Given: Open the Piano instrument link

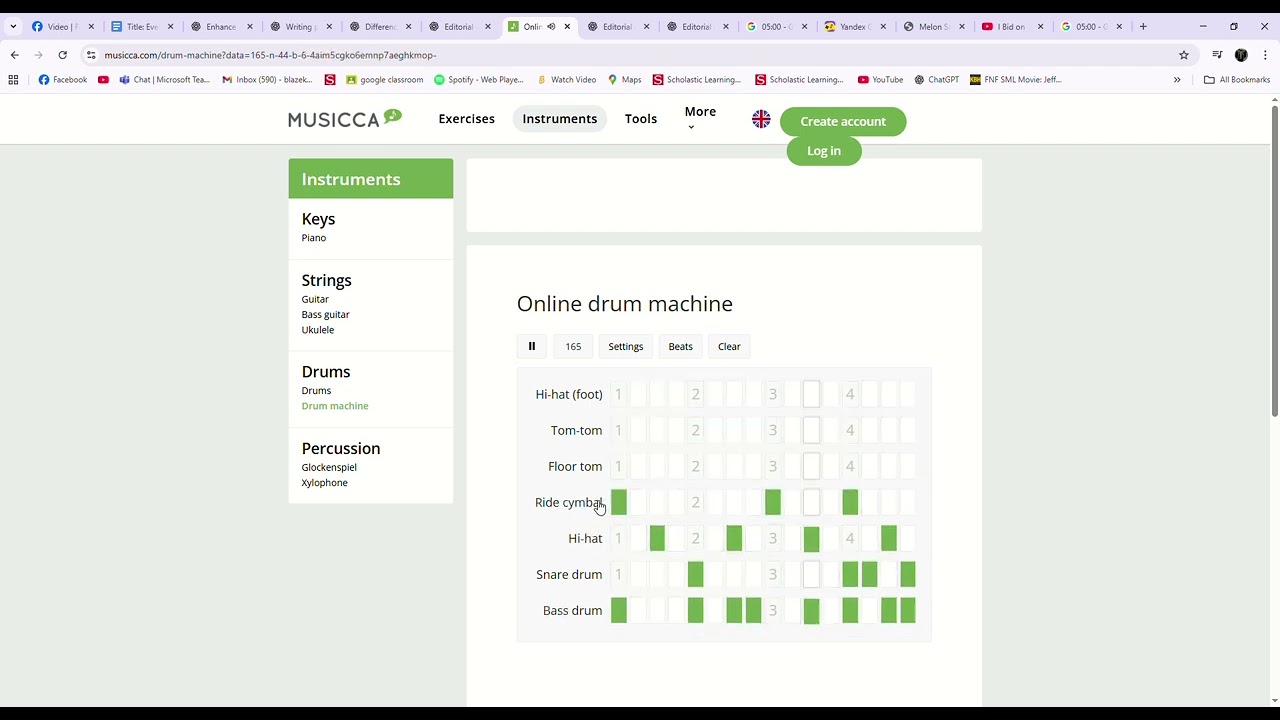Looking at the screenshot, I should coord(314,238).
